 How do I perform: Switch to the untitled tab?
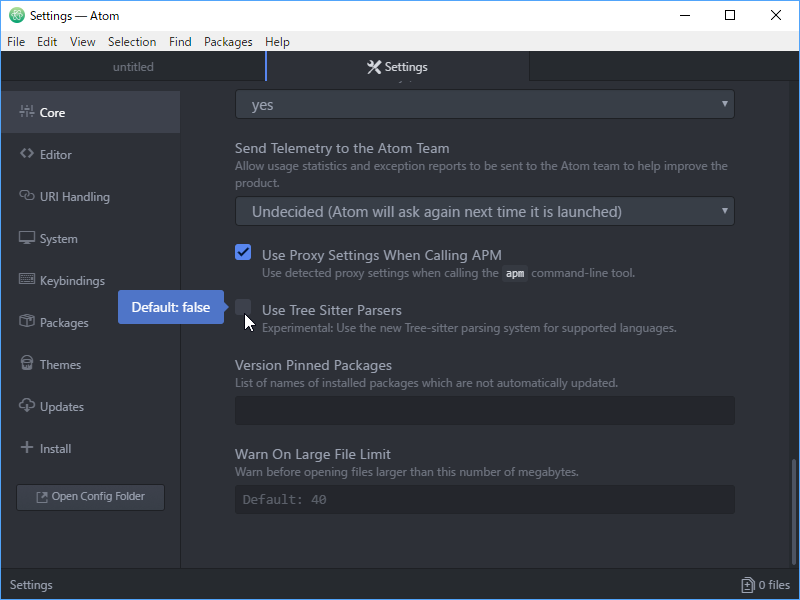pos(133,67)
